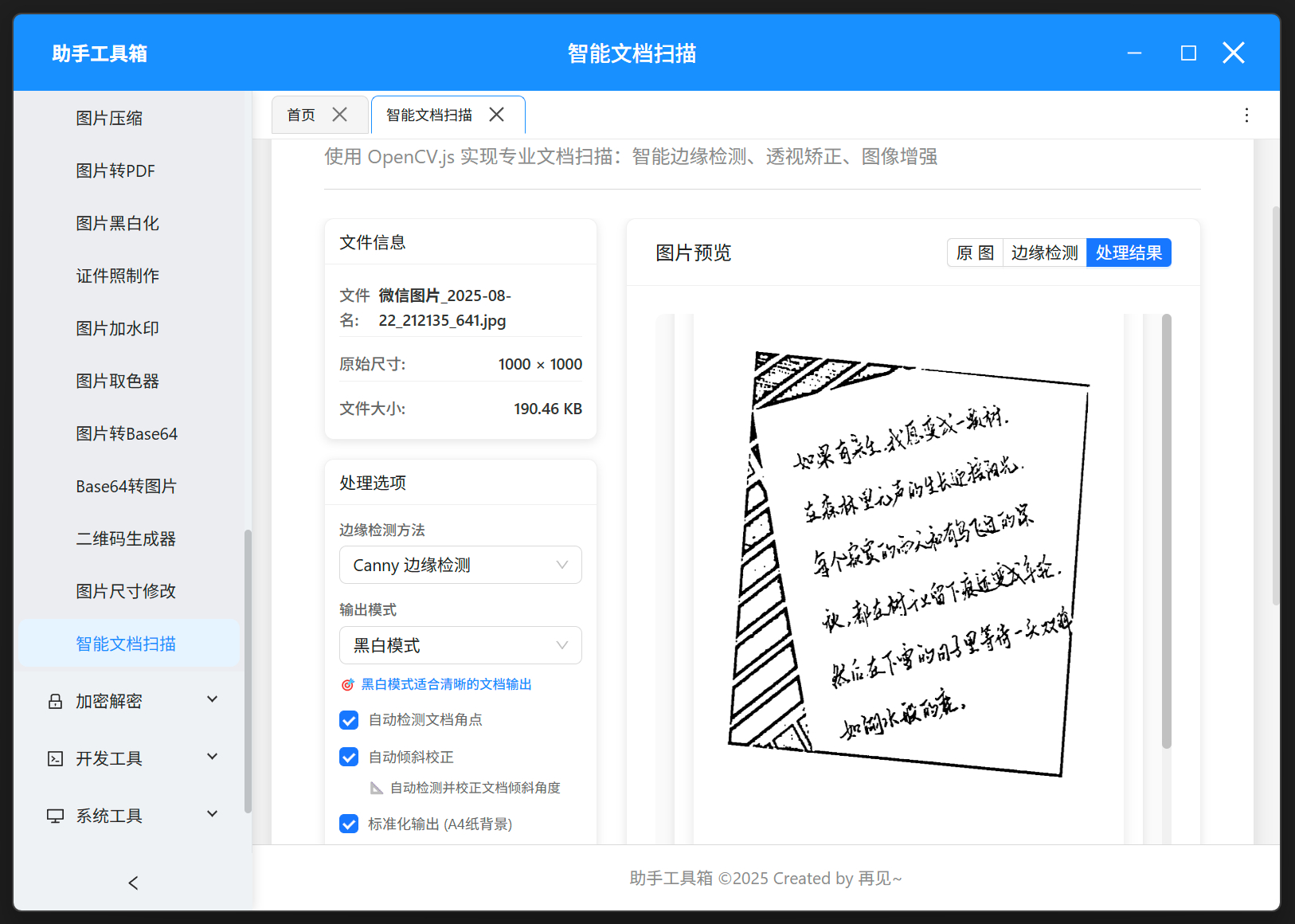1295x924 pixels.
Task: Maximize the application window
Action: [x=1188, y=53]
